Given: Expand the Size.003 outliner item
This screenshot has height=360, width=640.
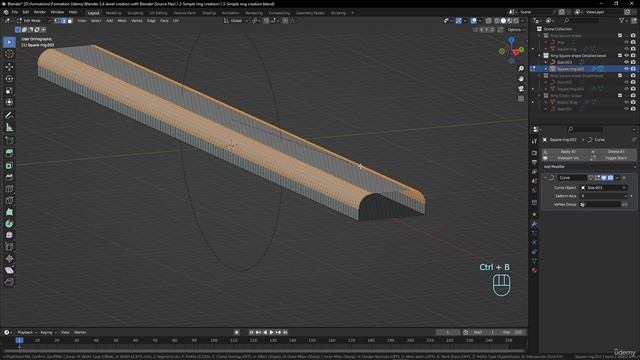Looking at the screenshot, I should (x=546, y=62).
